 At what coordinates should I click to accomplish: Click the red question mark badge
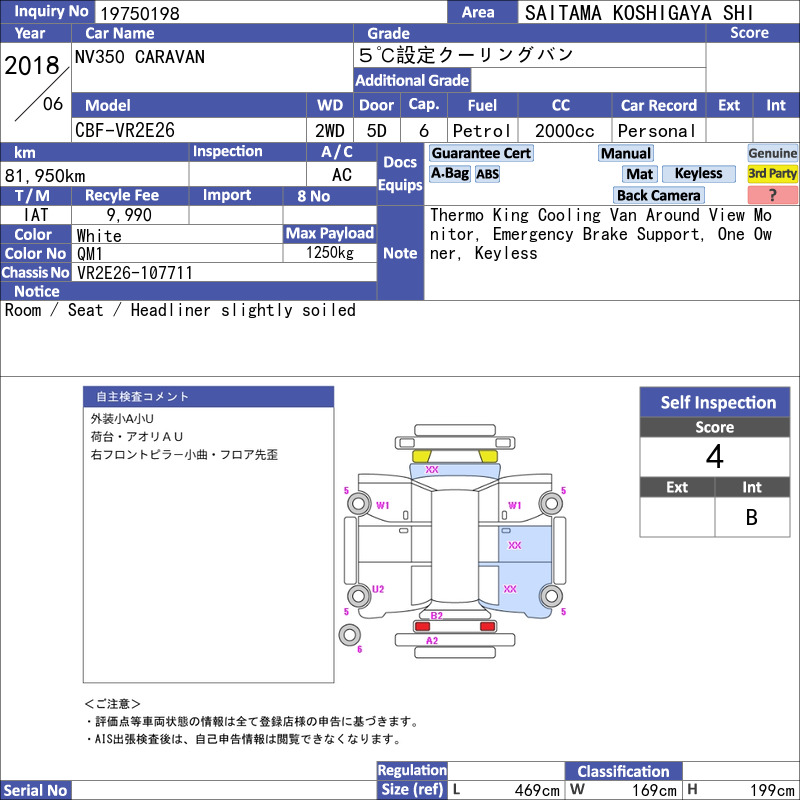pyautogui.click(x=772, y=195)
